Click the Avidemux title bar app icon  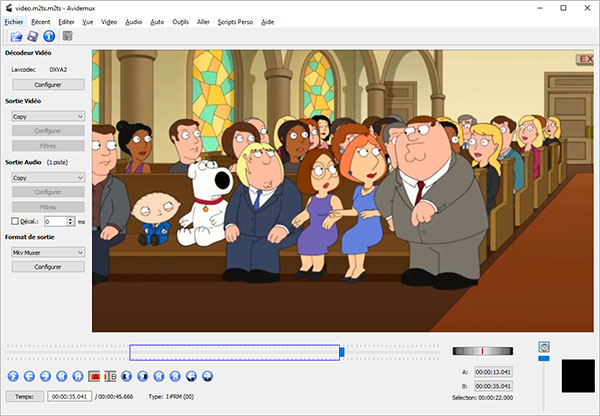(x=8, y=8)
